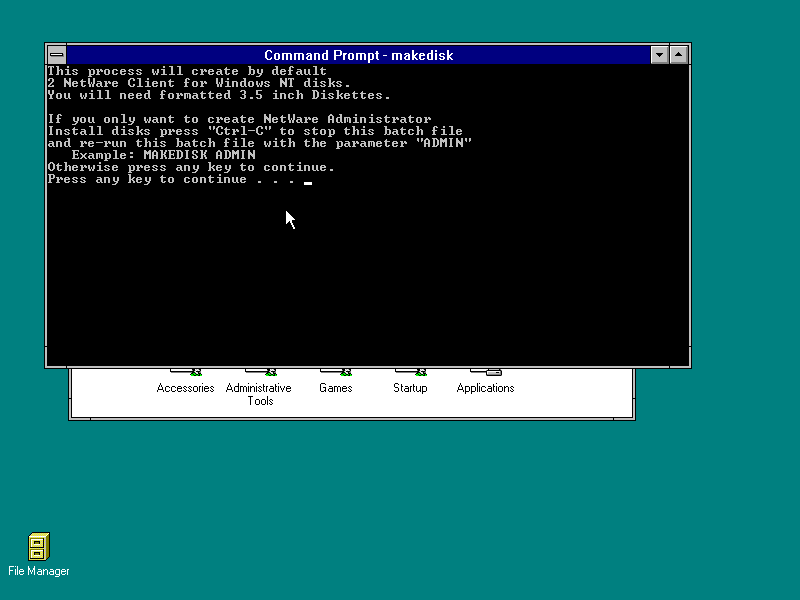Viewport: 800px width, 600px height.
Task: Click the '2 NetWare Client for Windows NT disks.' line
Action: [199, 83]
